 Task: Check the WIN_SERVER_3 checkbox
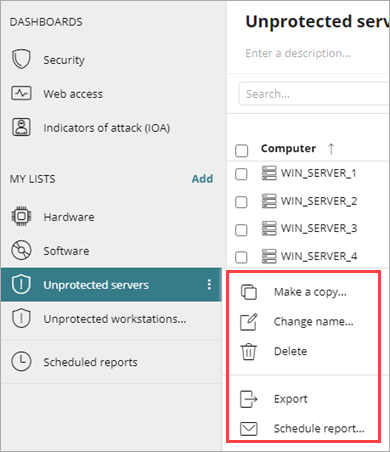click(x=241, y=230)
